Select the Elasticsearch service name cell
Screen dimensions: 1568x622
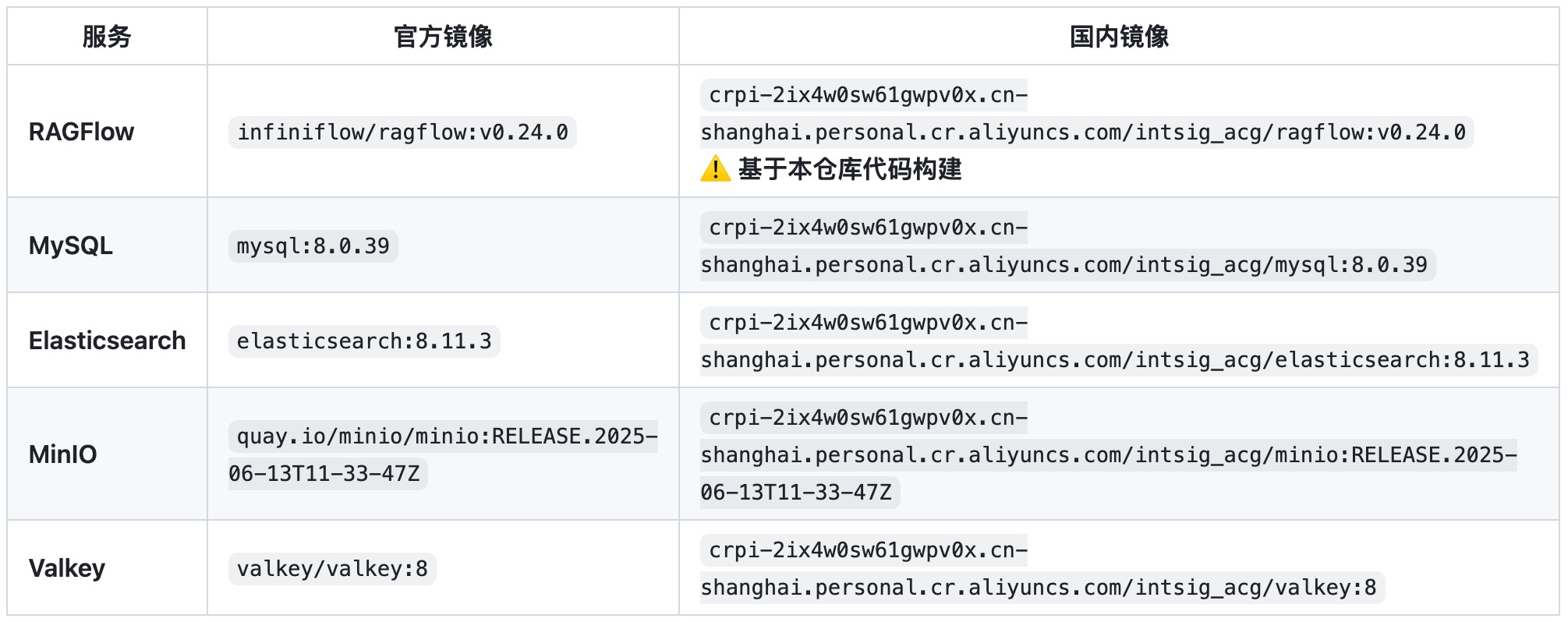point(108,341)
